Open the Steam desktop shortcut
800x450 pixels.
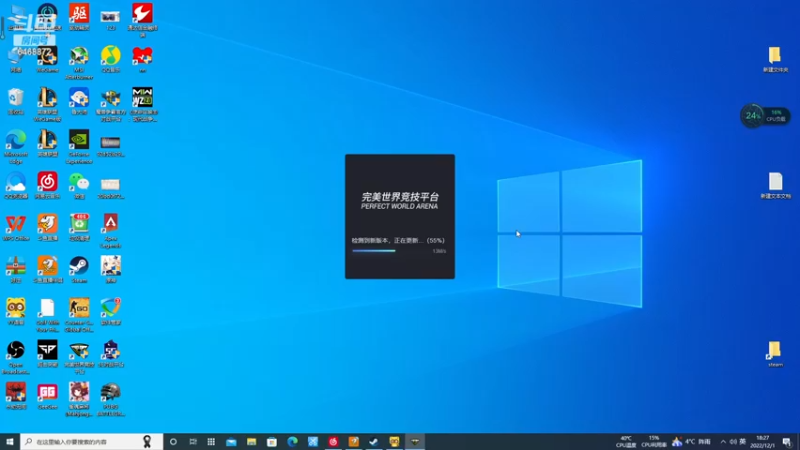click(x=79, y=269)
